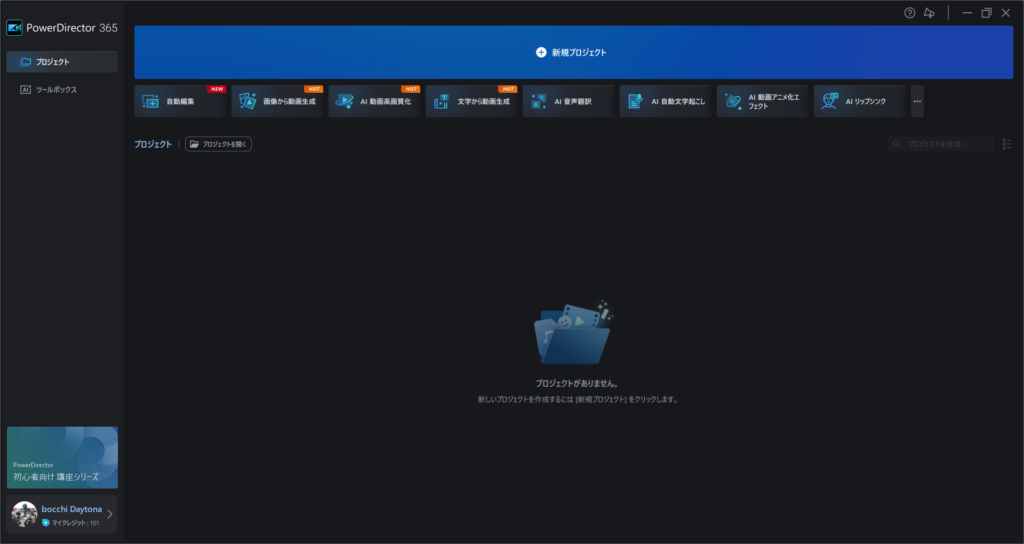Expand account details via the chevron arrow
Screen dimensions: 1024x544
[x=110, y=514]
